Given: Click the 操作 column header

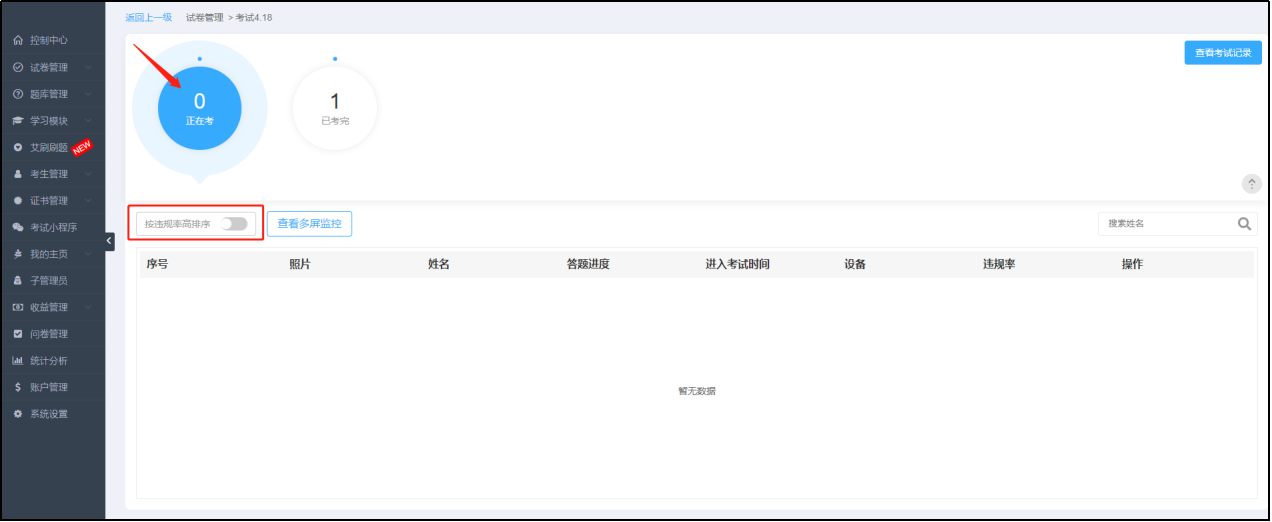Looking at the screenshot, I should (1133, 264).
